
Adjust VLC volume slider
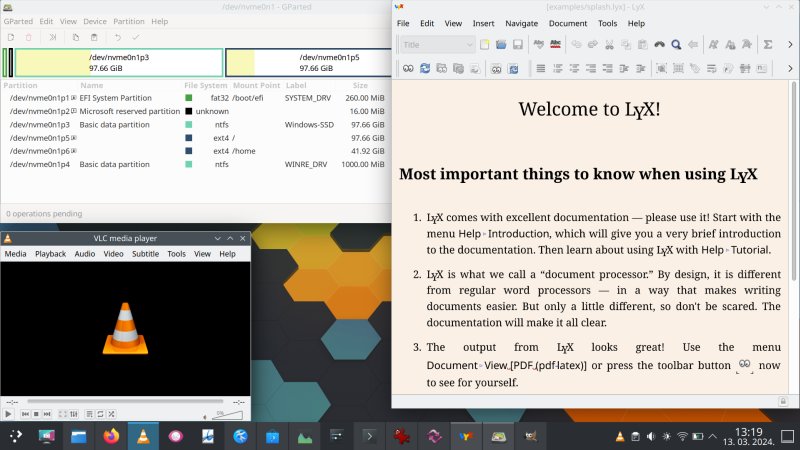coord(228,415)
